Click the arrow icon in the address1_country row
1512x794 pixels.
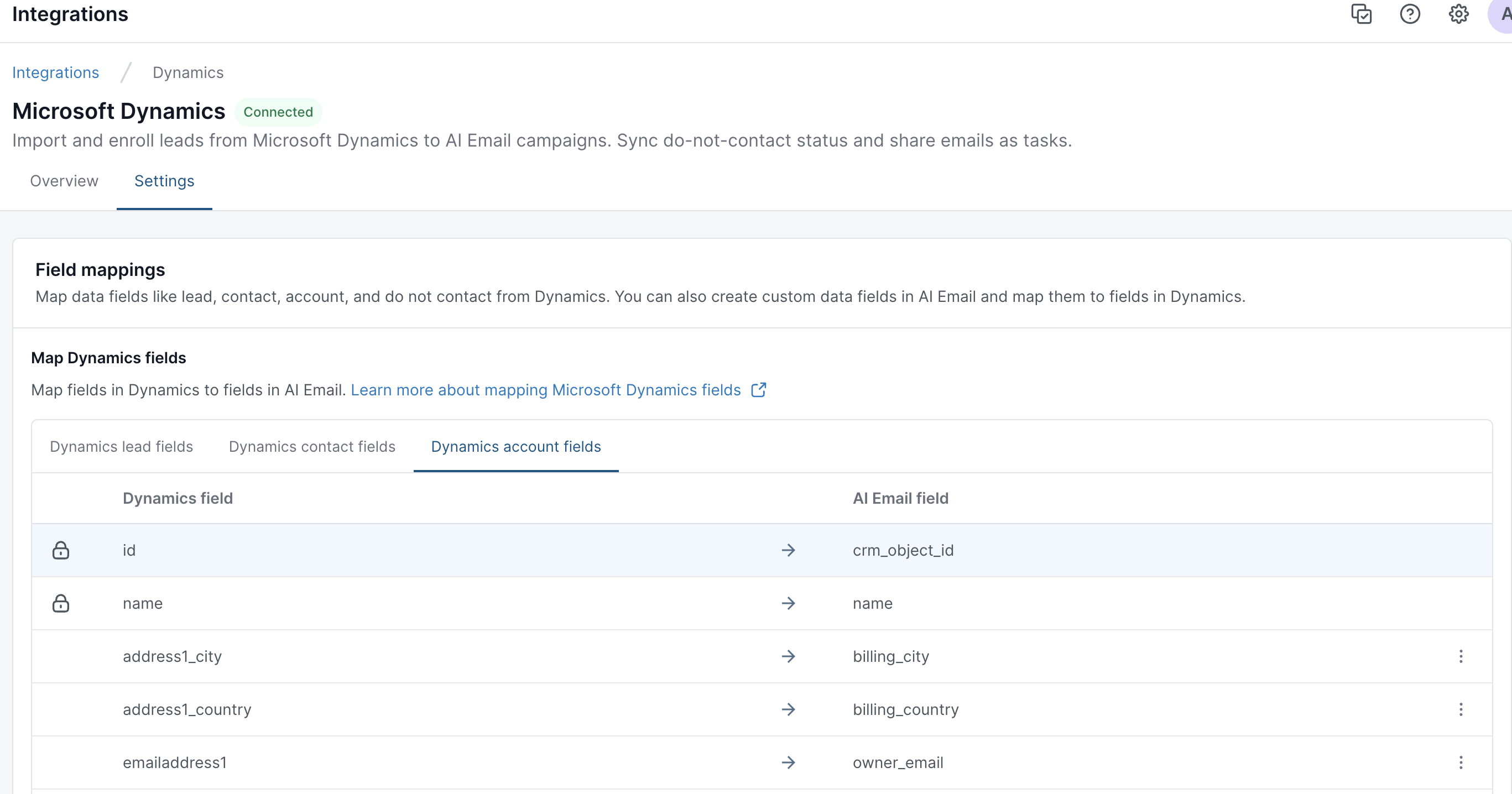[x=788, y=709]
